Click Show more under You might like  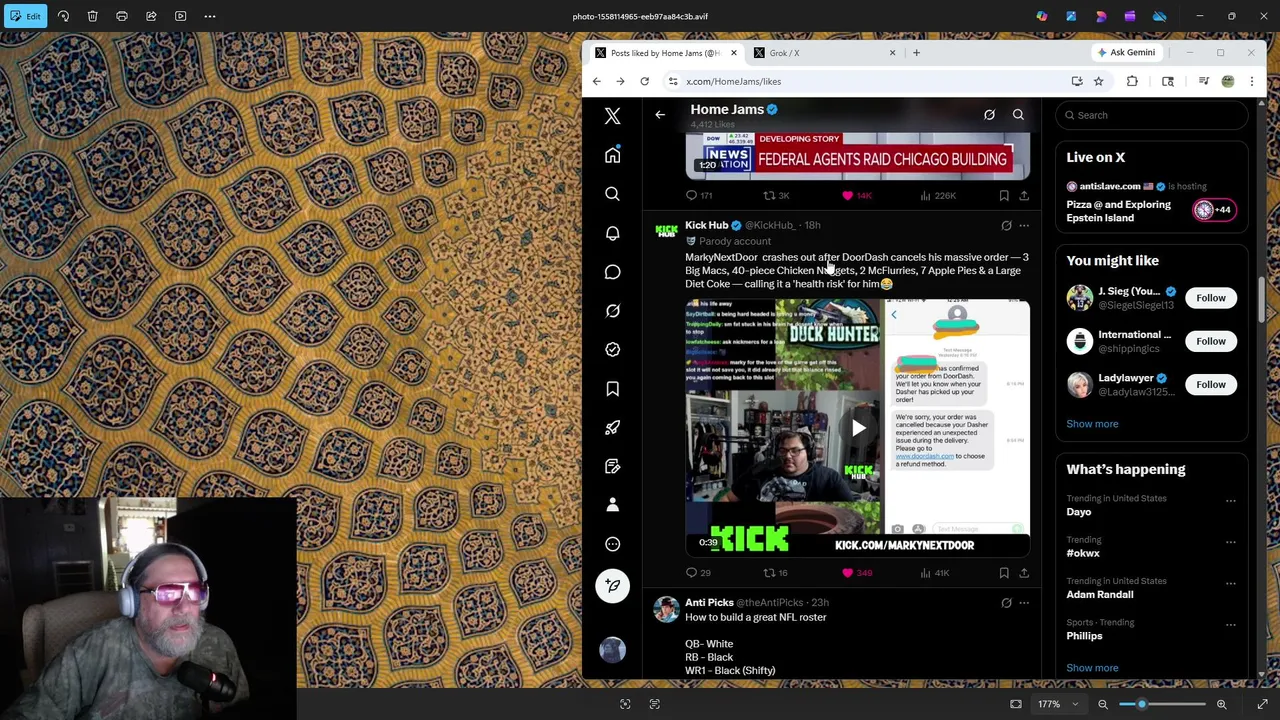pos(1092,424)
